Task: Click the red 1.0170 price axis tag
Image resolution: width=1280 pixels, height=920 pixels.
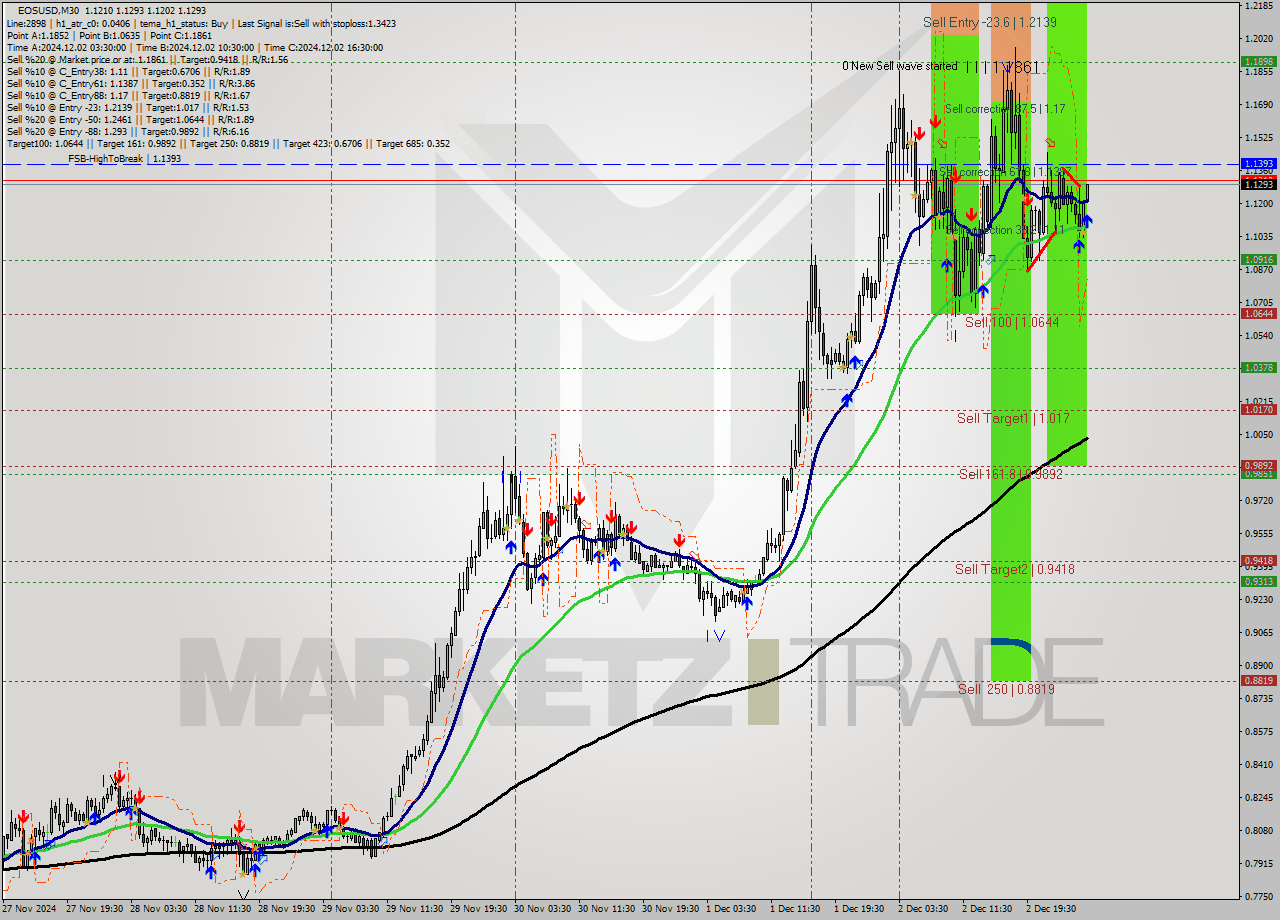Action: click(1258, 409)
